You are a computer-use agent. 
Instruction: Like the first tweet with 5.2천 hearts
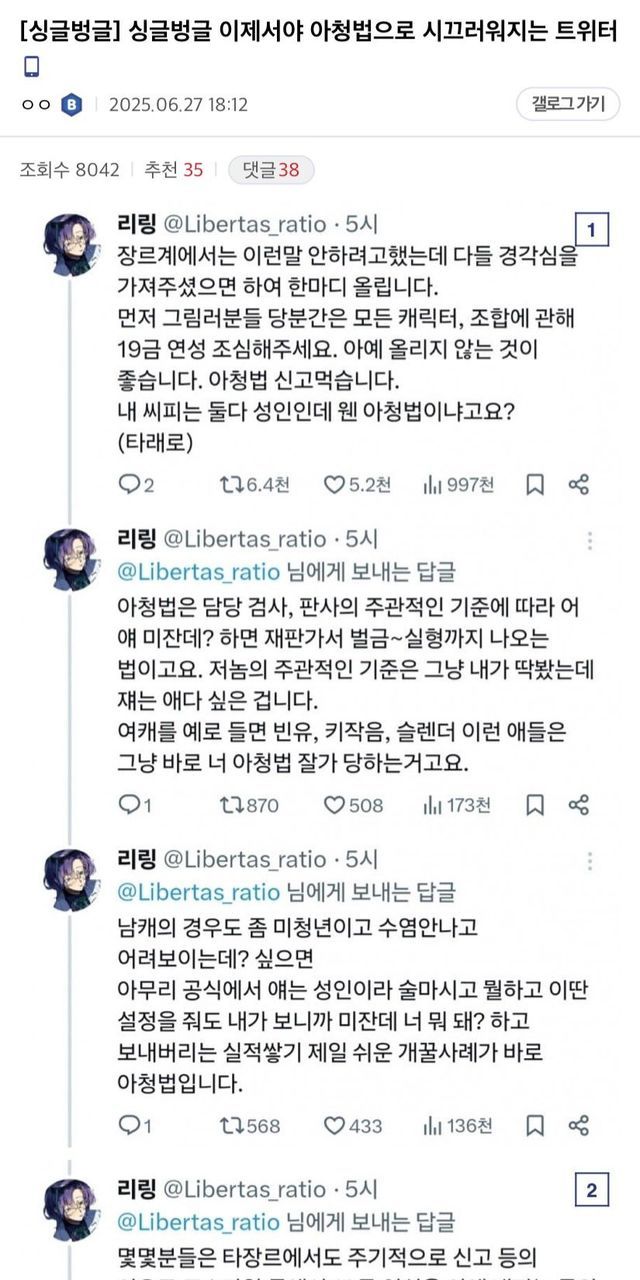tap(334, 484)
